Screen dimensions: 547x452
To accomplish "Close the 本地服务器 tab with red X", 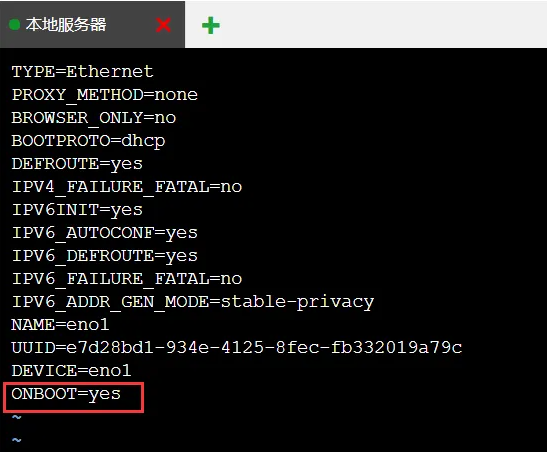I will pos(163,25).
